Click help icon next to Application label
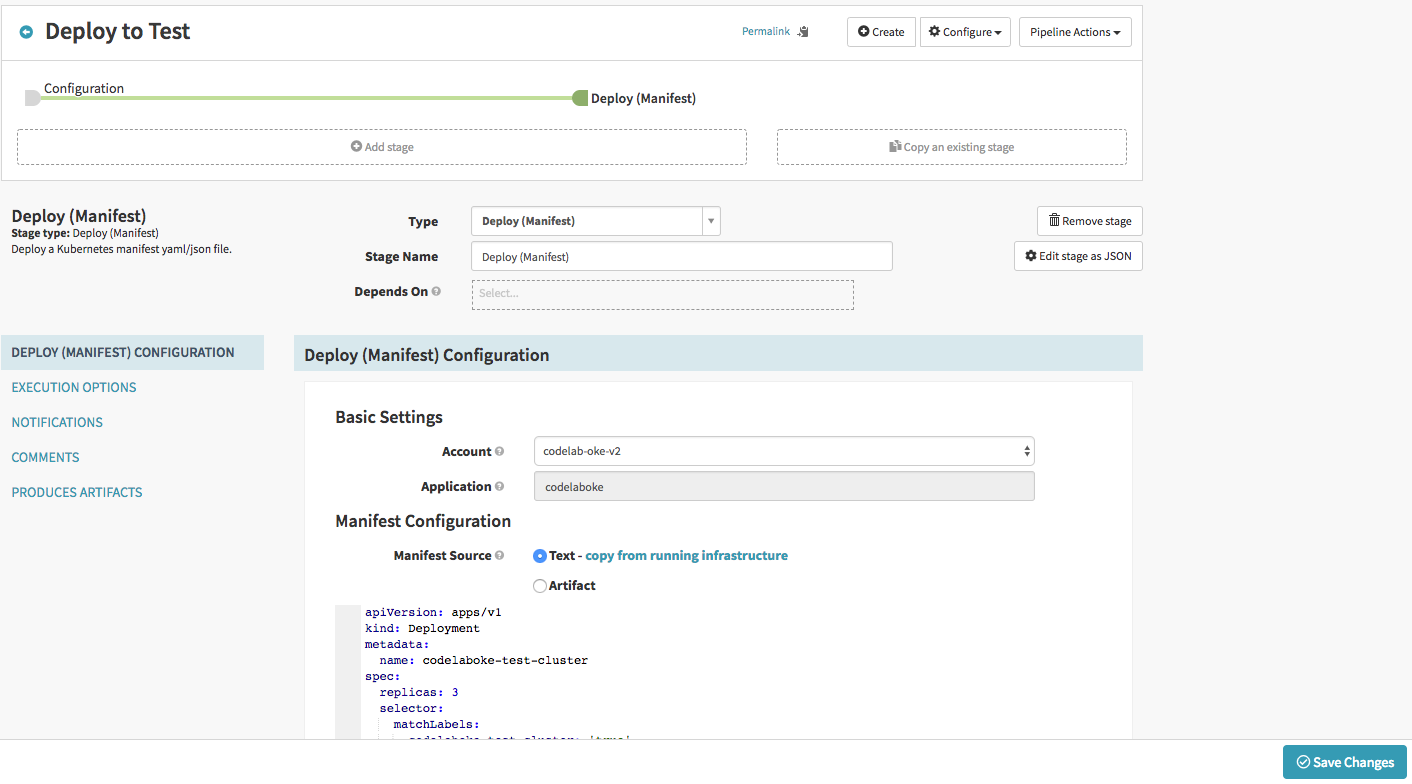Screen dimensions: 1412x784 point(499,487)
